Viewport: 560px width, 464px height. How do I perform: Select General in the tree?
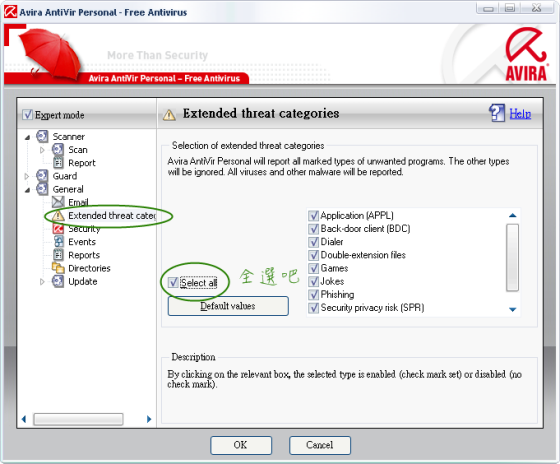(68, 189)
